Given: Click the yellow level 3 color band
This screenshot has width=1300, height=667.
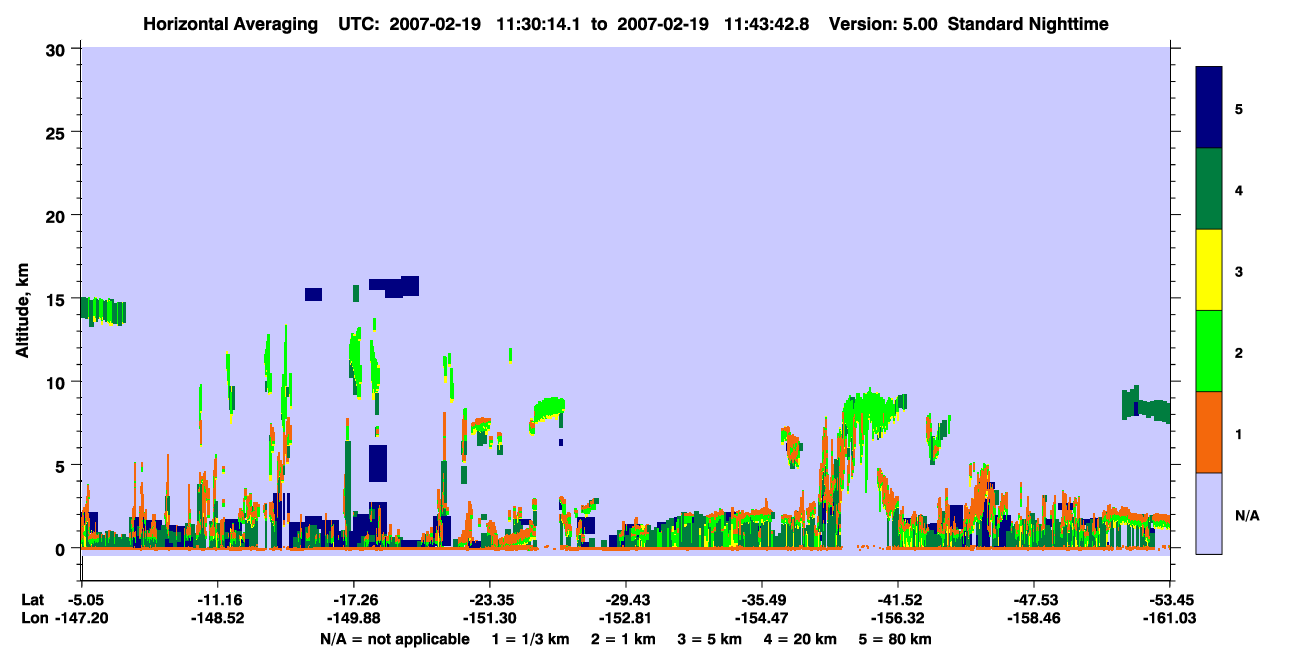Looking at the screenshot, I should 1209,270.
